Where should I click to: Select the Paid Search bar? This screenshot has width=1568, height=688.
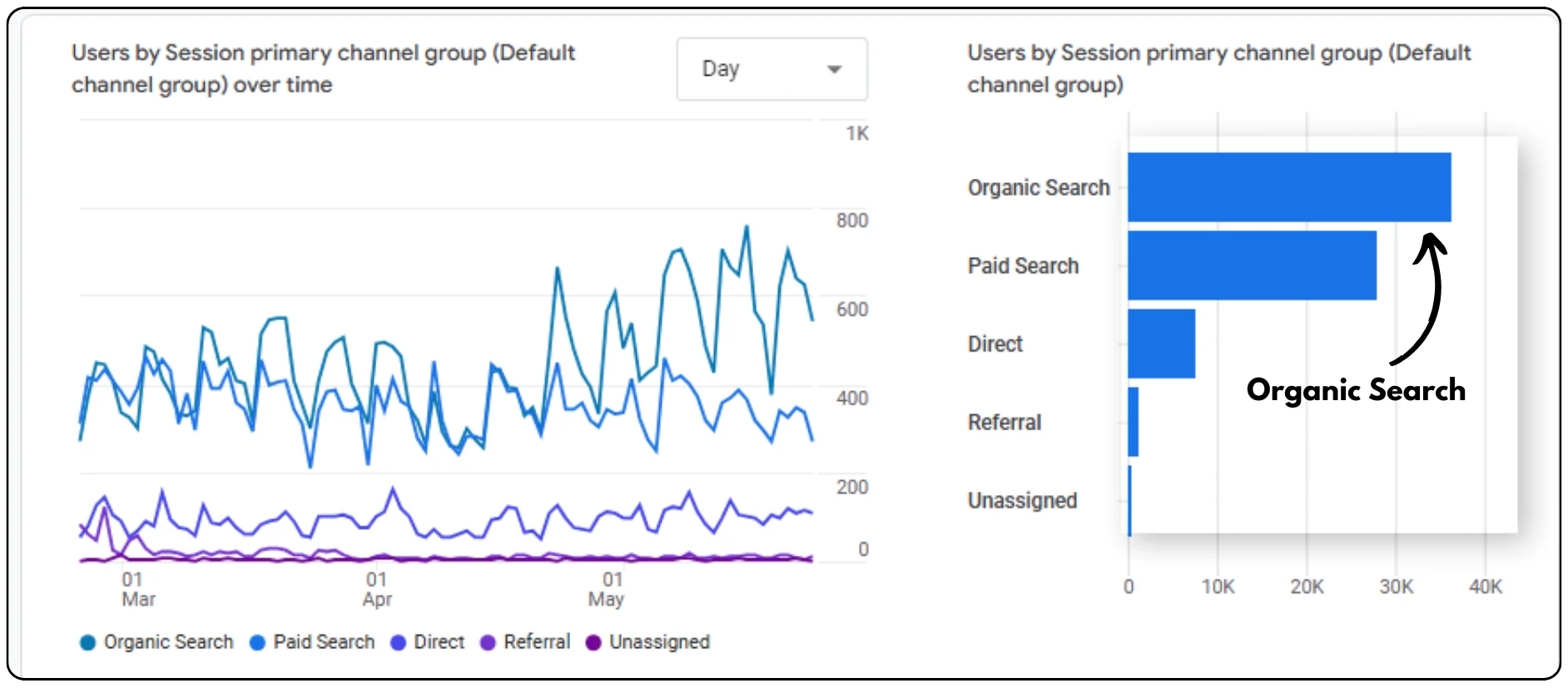[x=1251, y=265]
